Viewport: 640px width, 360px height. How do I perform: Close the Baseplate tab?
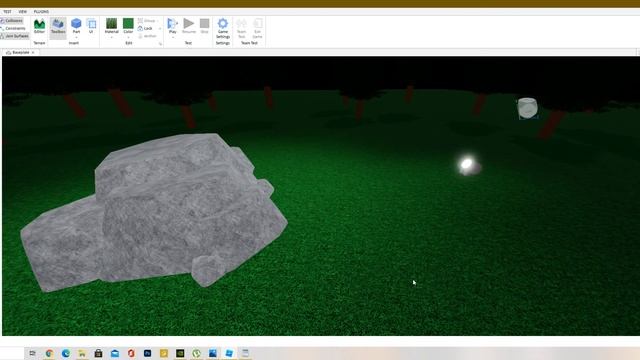(x=33, y=52)
